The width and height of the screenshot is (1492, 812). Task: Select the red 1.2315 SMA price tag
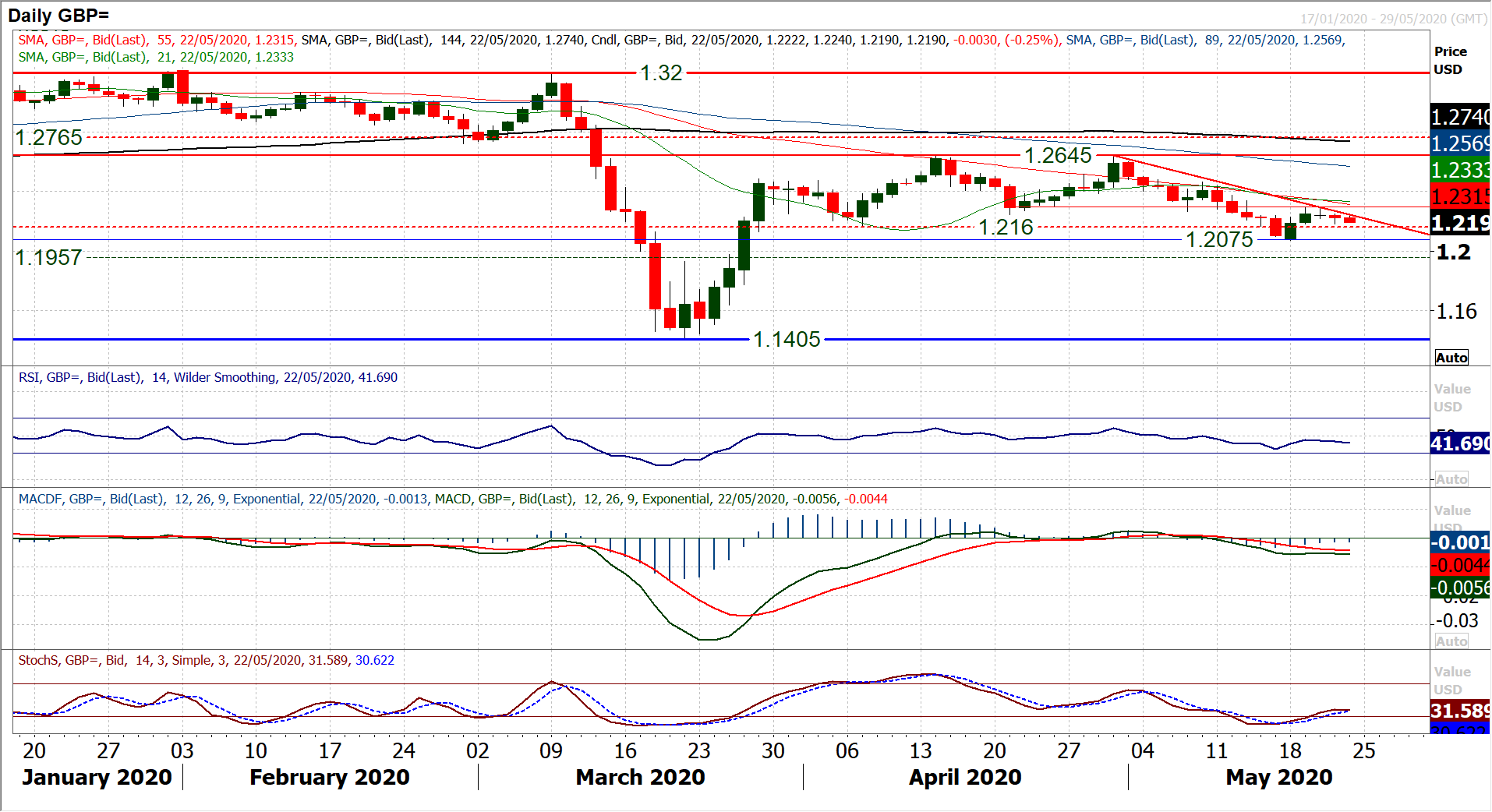pos(1460,196)
